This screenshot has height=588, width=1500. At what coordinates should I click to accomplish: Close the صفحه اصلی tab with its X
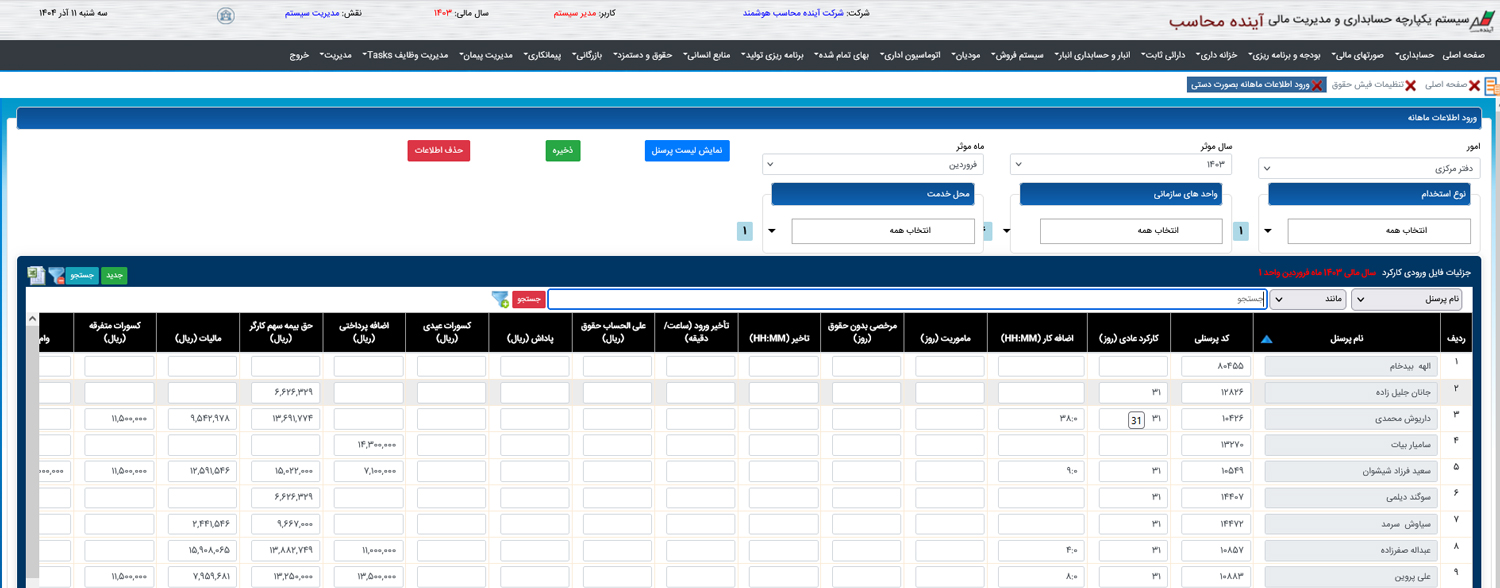coord(1474,86)
